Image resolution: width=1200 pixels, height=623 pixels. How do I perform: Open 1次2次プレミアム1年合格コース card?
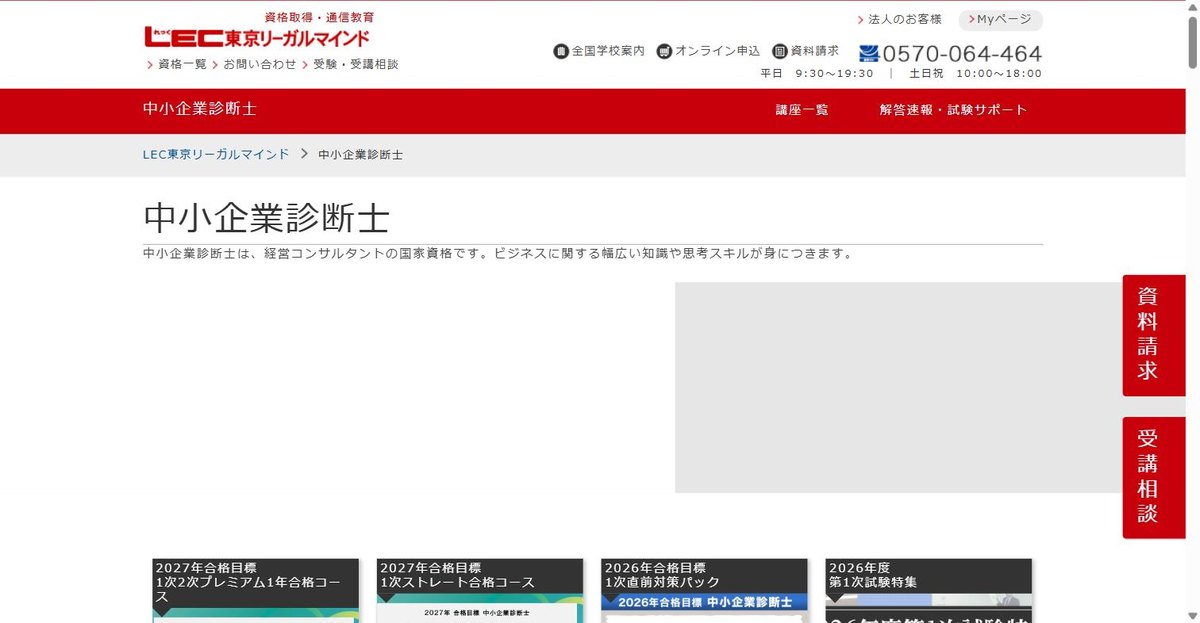pyautogui.click(x=255, y=590)
